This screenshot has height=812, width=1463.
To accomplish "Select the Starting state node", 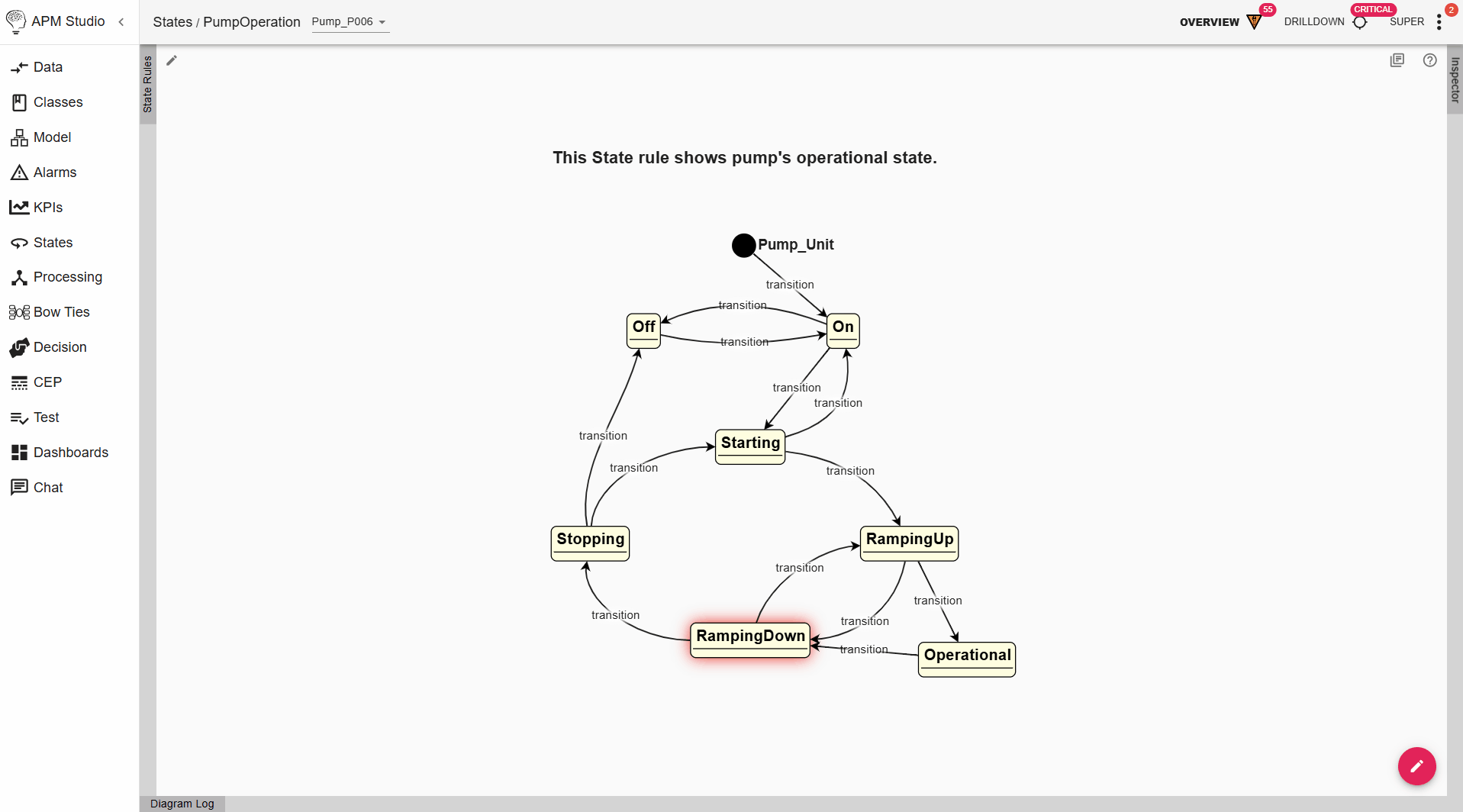I will coord(750,446).
